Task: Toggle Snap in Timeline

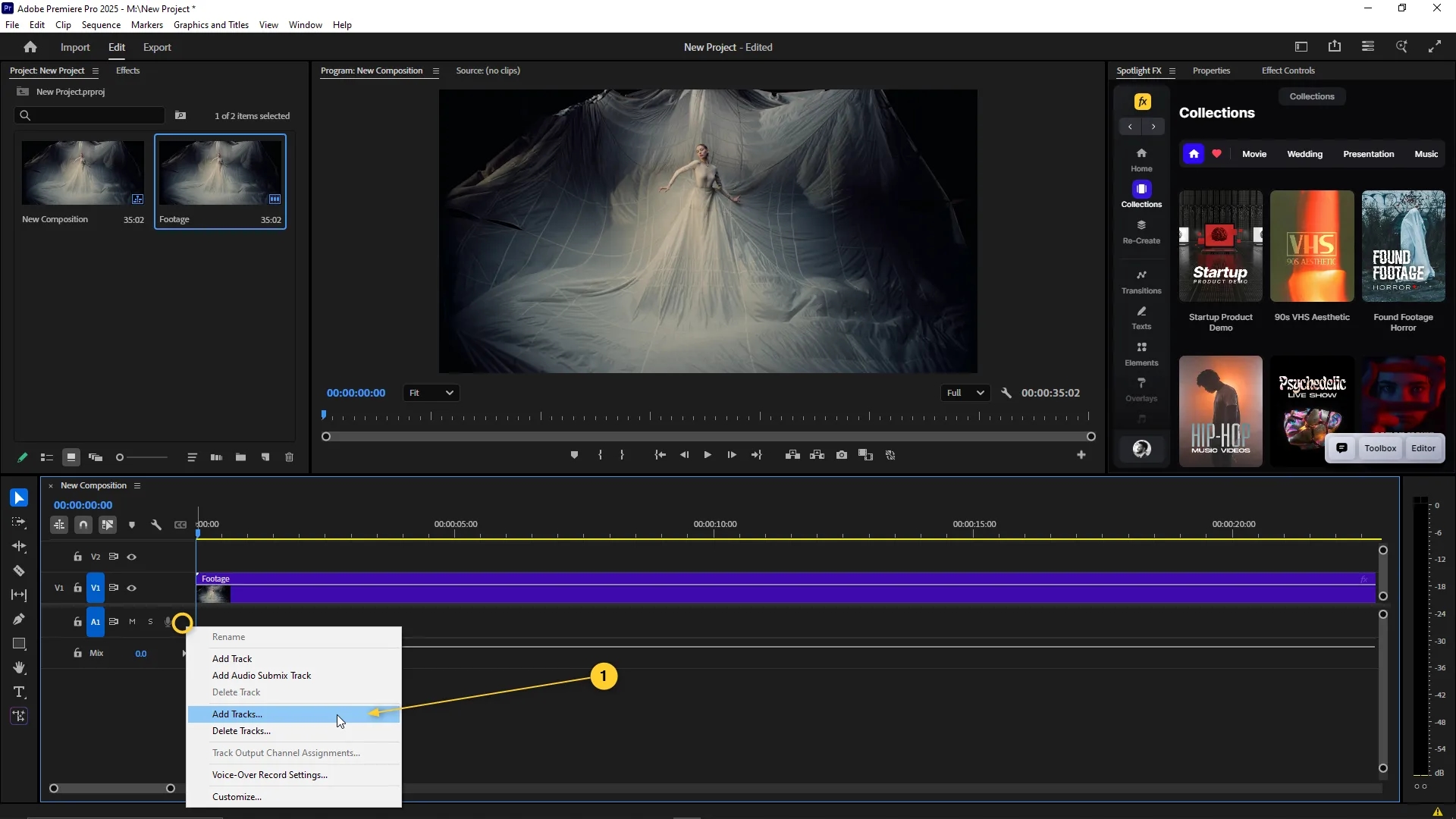Action: 83,525
